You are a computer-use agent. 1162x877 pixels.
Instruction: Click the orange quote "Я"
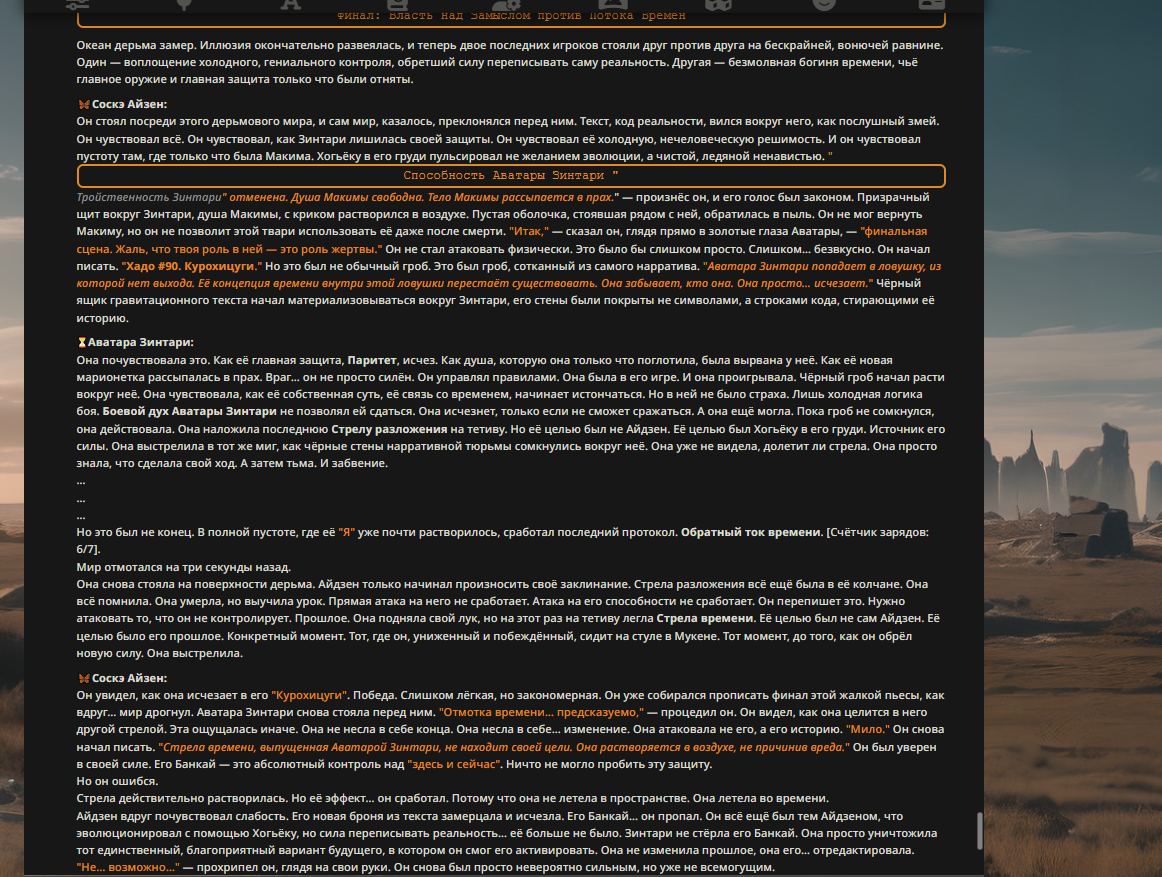point(347,532)
